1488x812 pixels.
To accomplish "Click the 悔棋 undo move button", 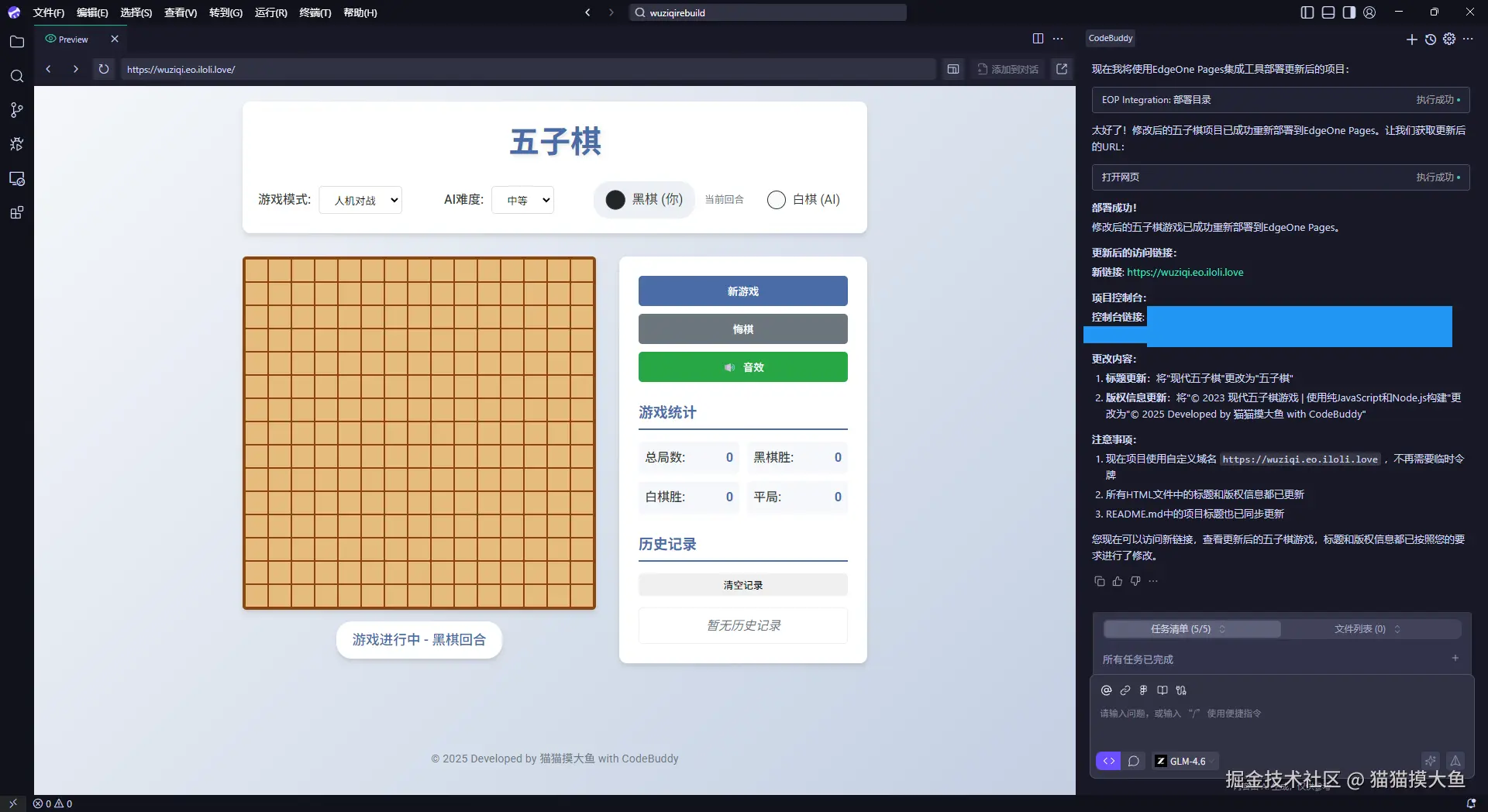I will click(742, 329).
